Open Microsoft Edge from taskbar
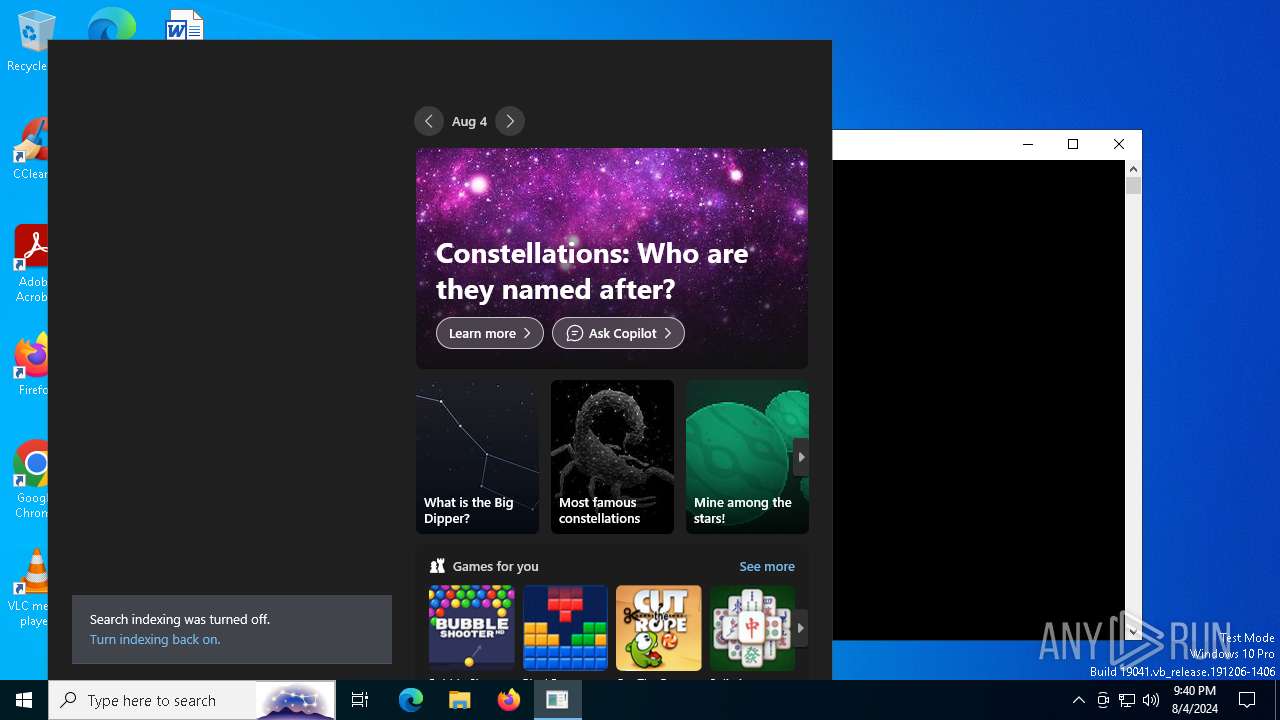The width and height of the screenshot is (1280, 720). [411, 700]
